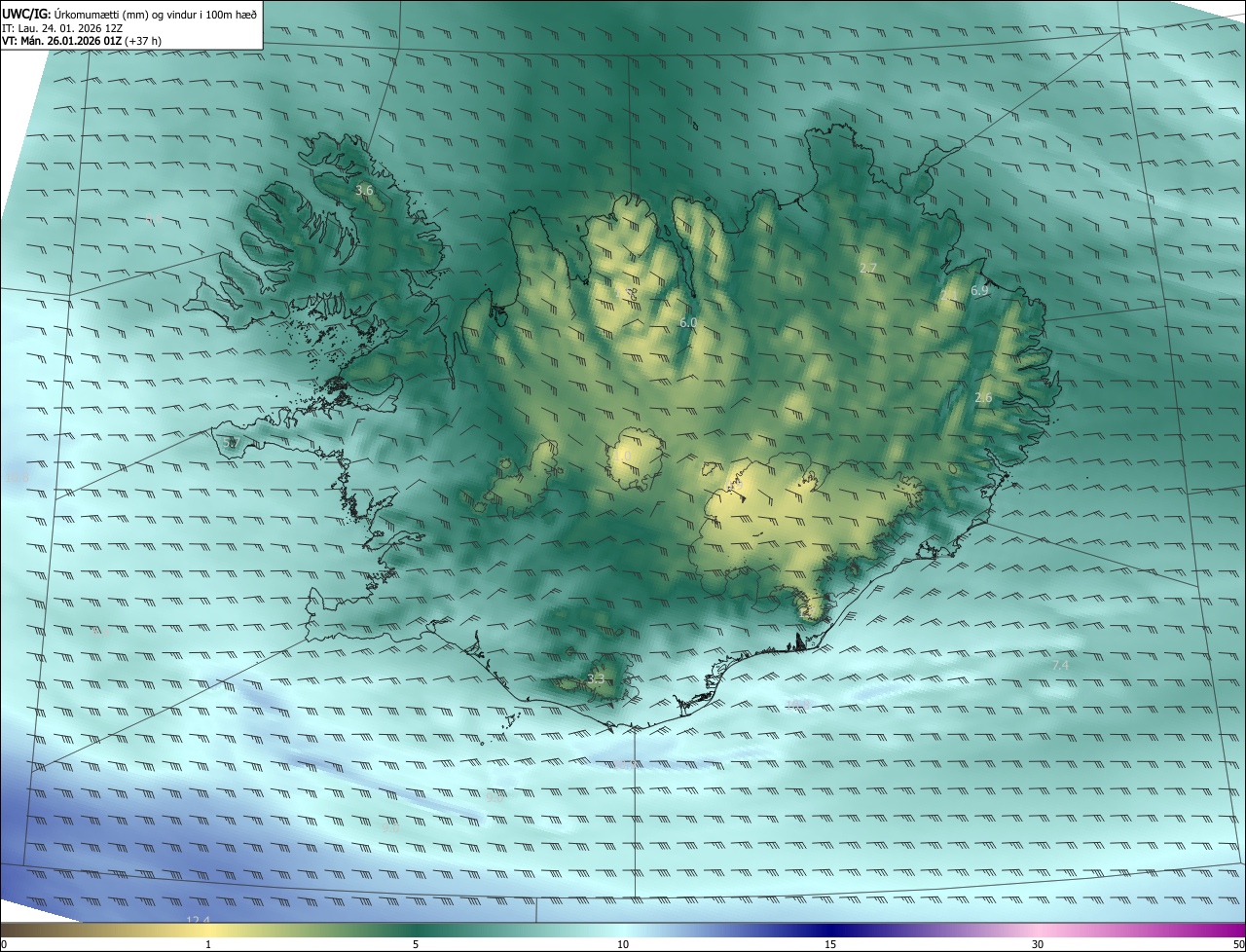Viewport: 1246px width, 952px height.
Task: Click the initialization time "IT: Lau. 24. 01. 2026 12Z"
Action: pyautogui.click(x=62, y=28)
